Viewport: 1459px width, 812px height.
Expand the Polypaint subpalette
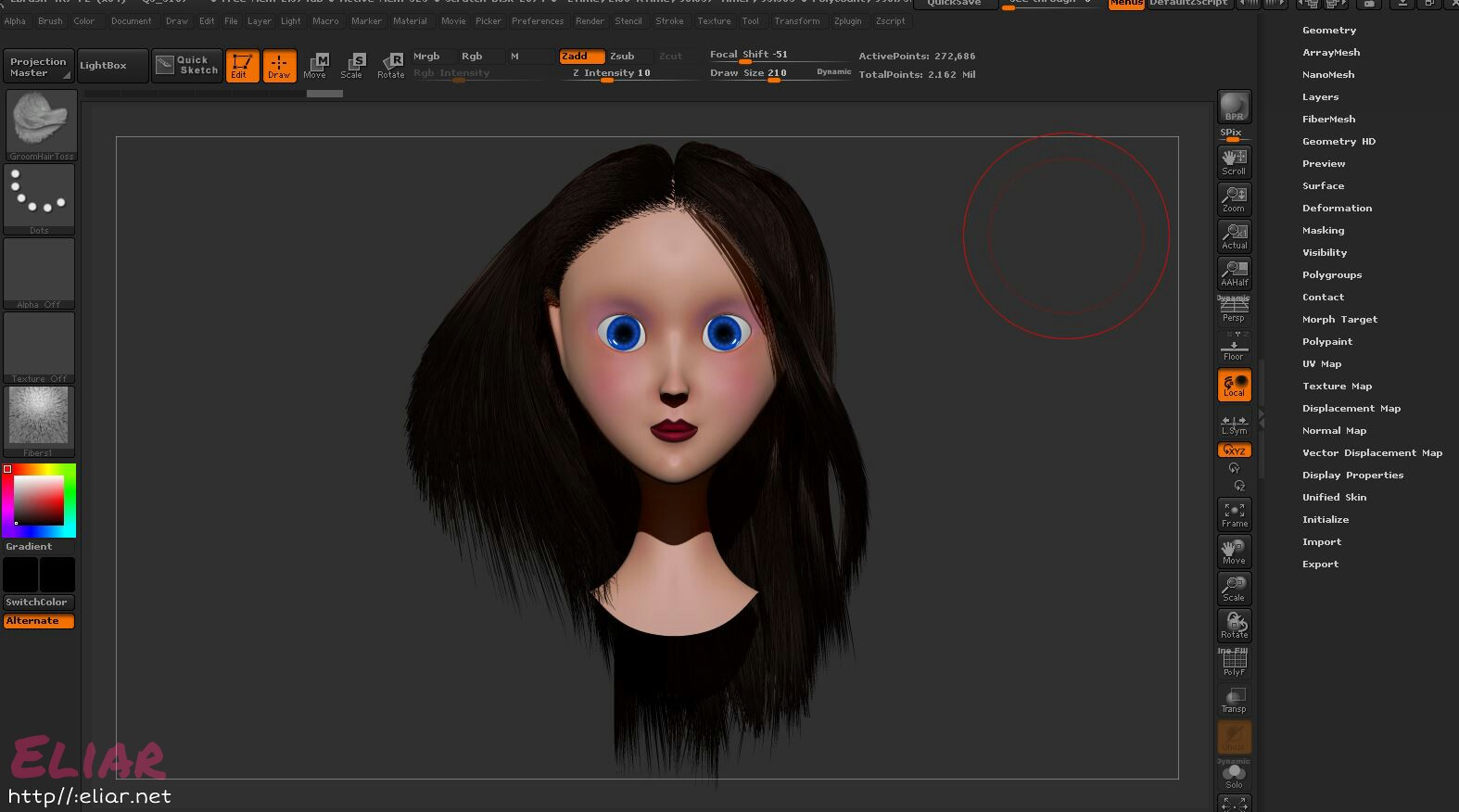(1327, 342)
